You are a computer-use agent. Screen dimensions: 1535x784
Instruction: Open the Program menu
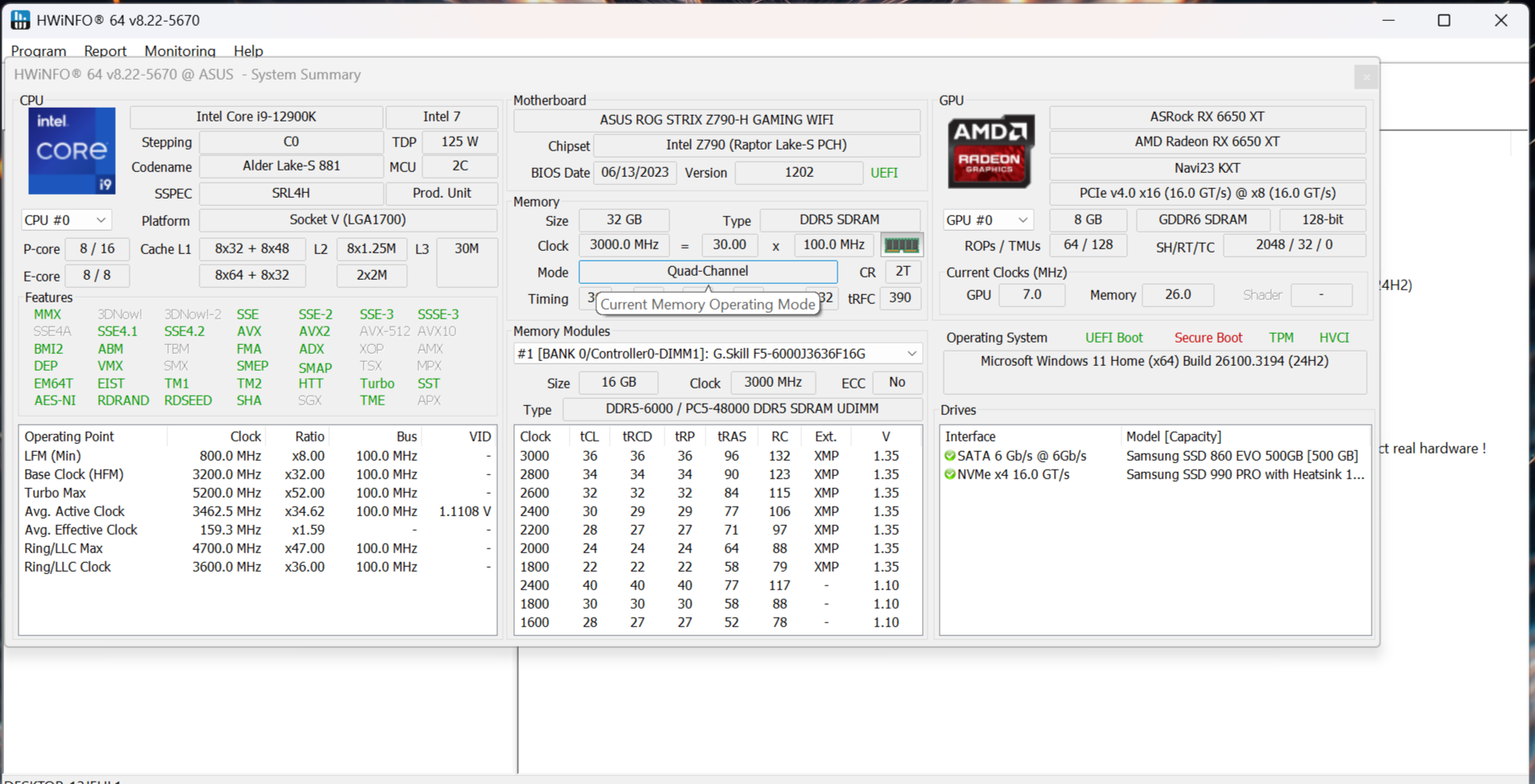click(x=39, y=51)
